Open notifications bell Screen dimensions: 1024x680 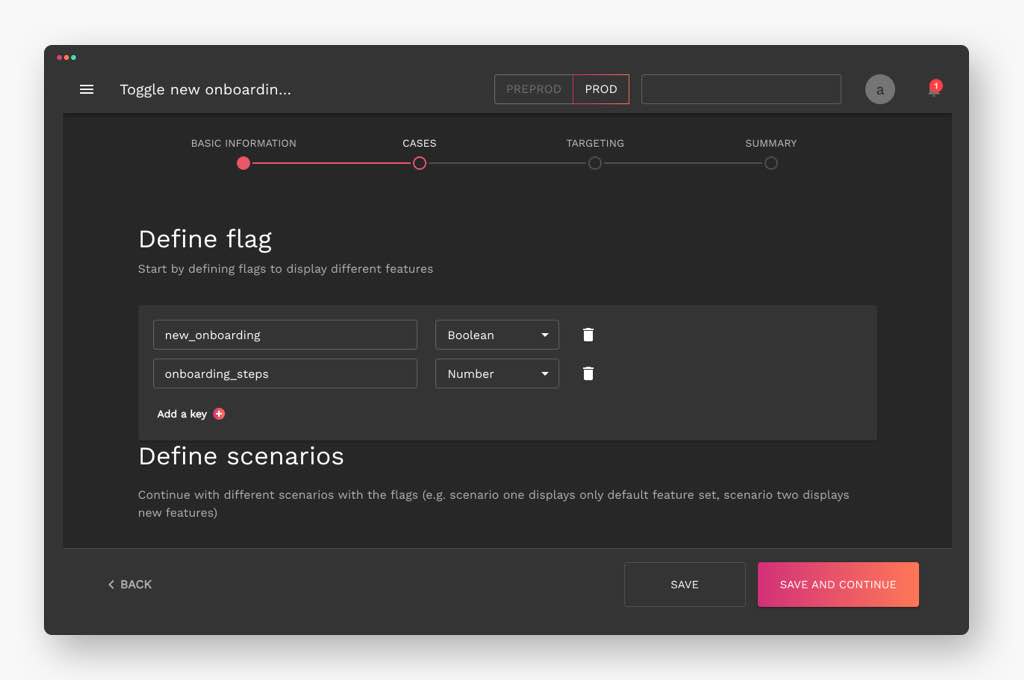point(935,89)
